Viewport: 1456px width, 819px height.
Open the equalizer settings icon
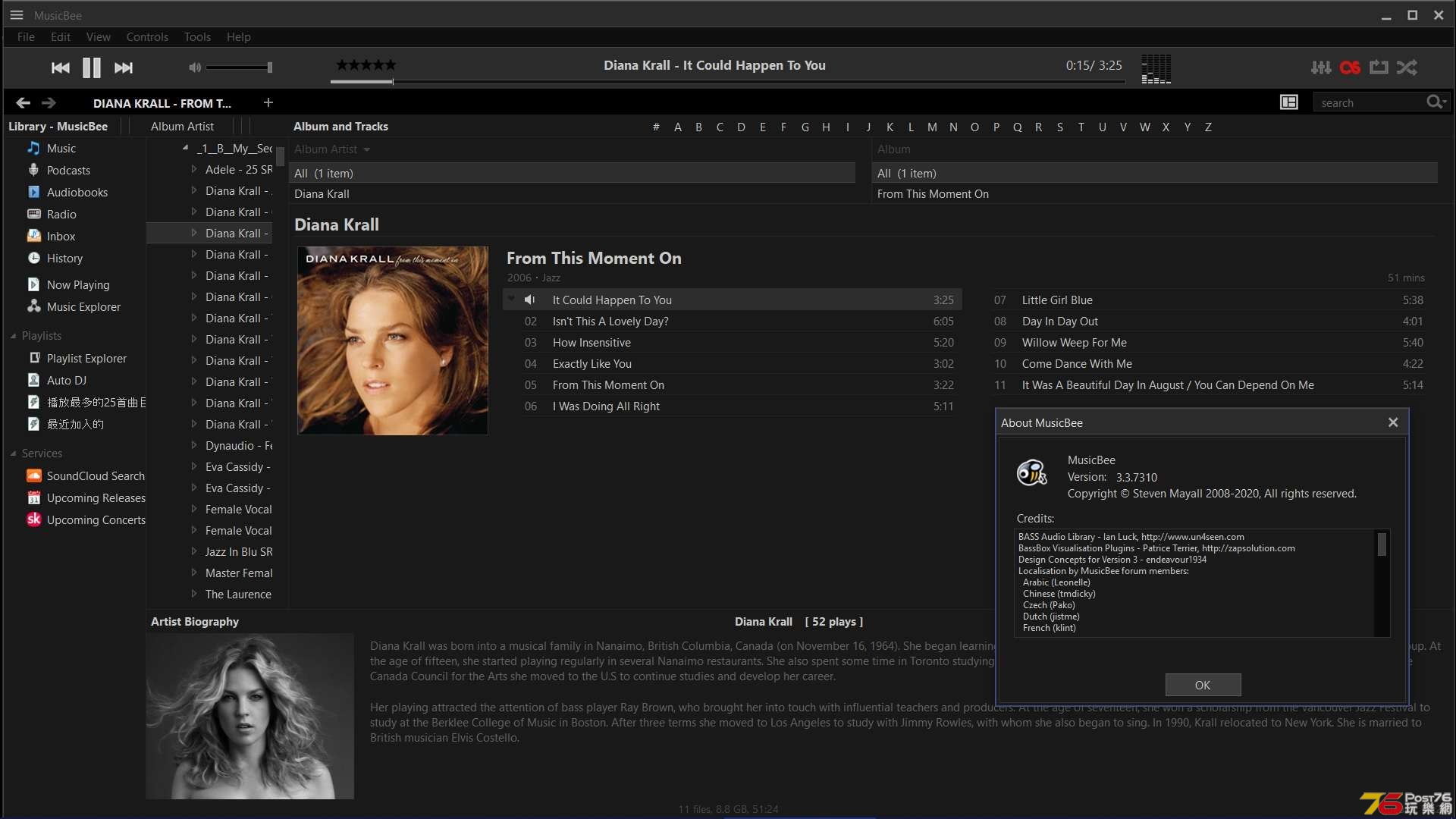(1321, 67)
